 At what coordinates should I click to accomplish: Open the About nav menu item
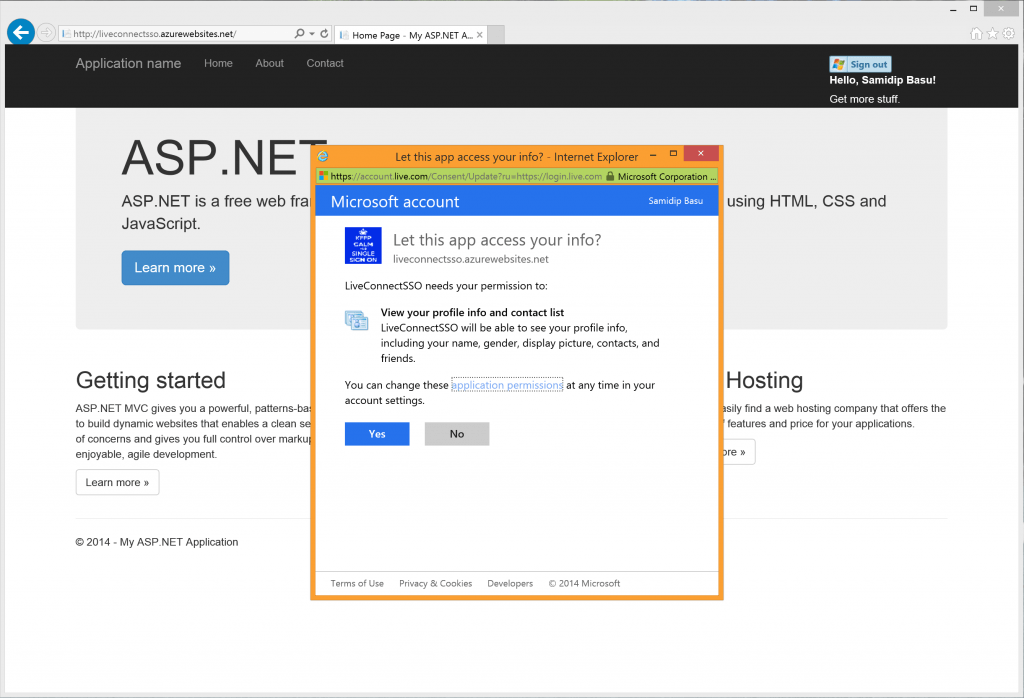click(x=270, y=63)
